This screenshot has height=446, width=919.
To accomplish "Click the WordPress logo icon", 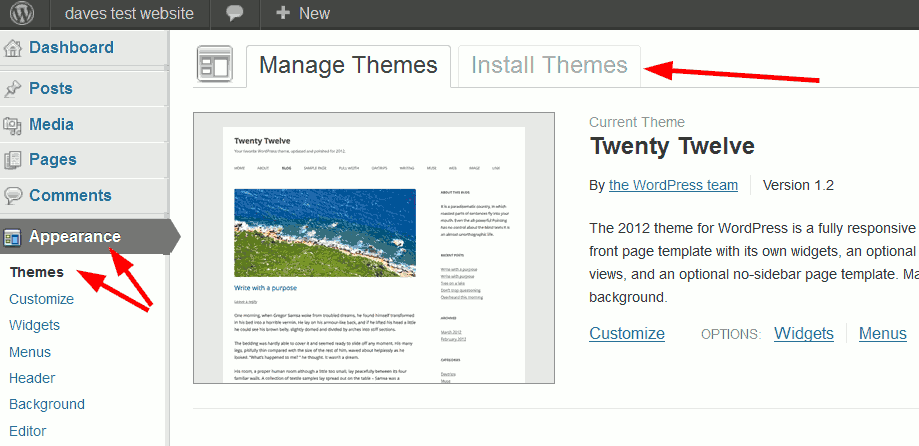I will (x=22, y=13).
